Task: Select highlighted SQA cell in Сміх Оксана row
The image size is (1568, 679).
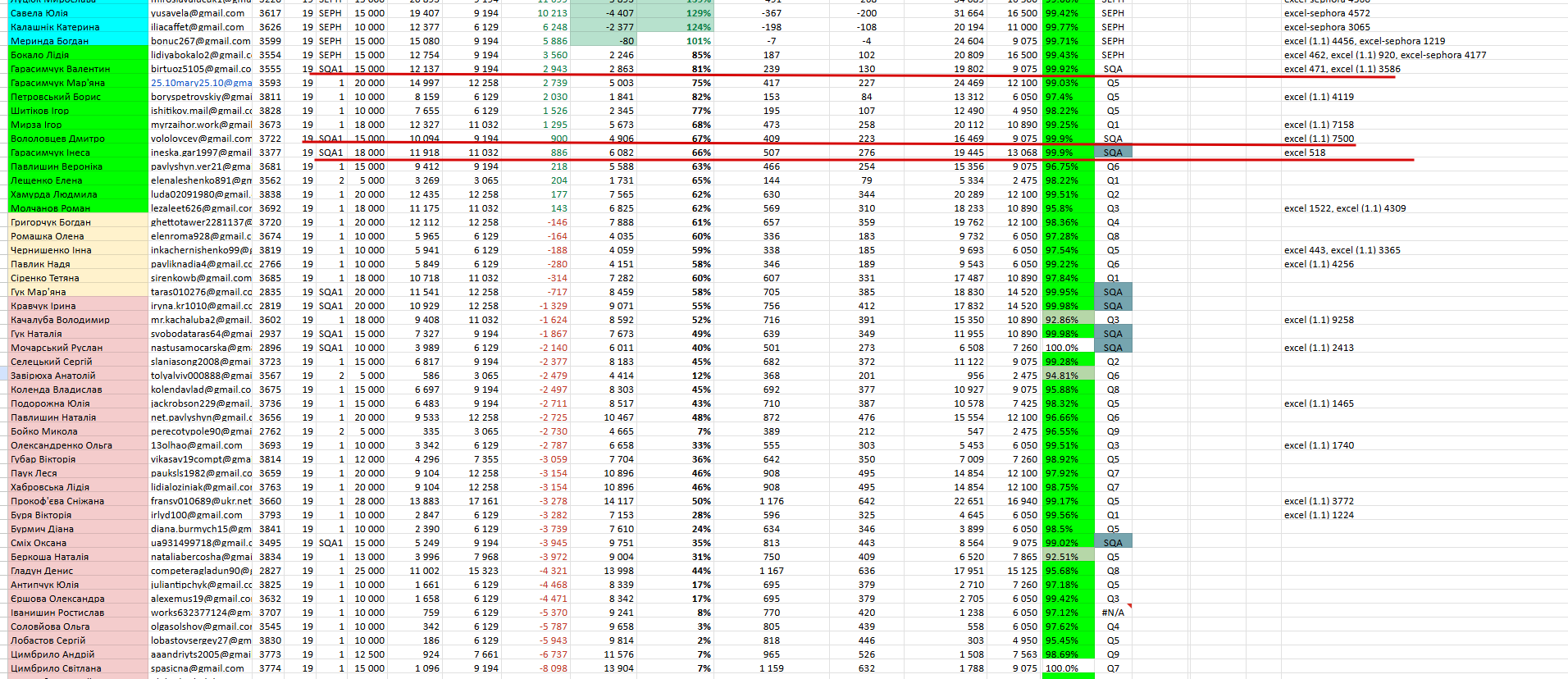Action: 1113,543
